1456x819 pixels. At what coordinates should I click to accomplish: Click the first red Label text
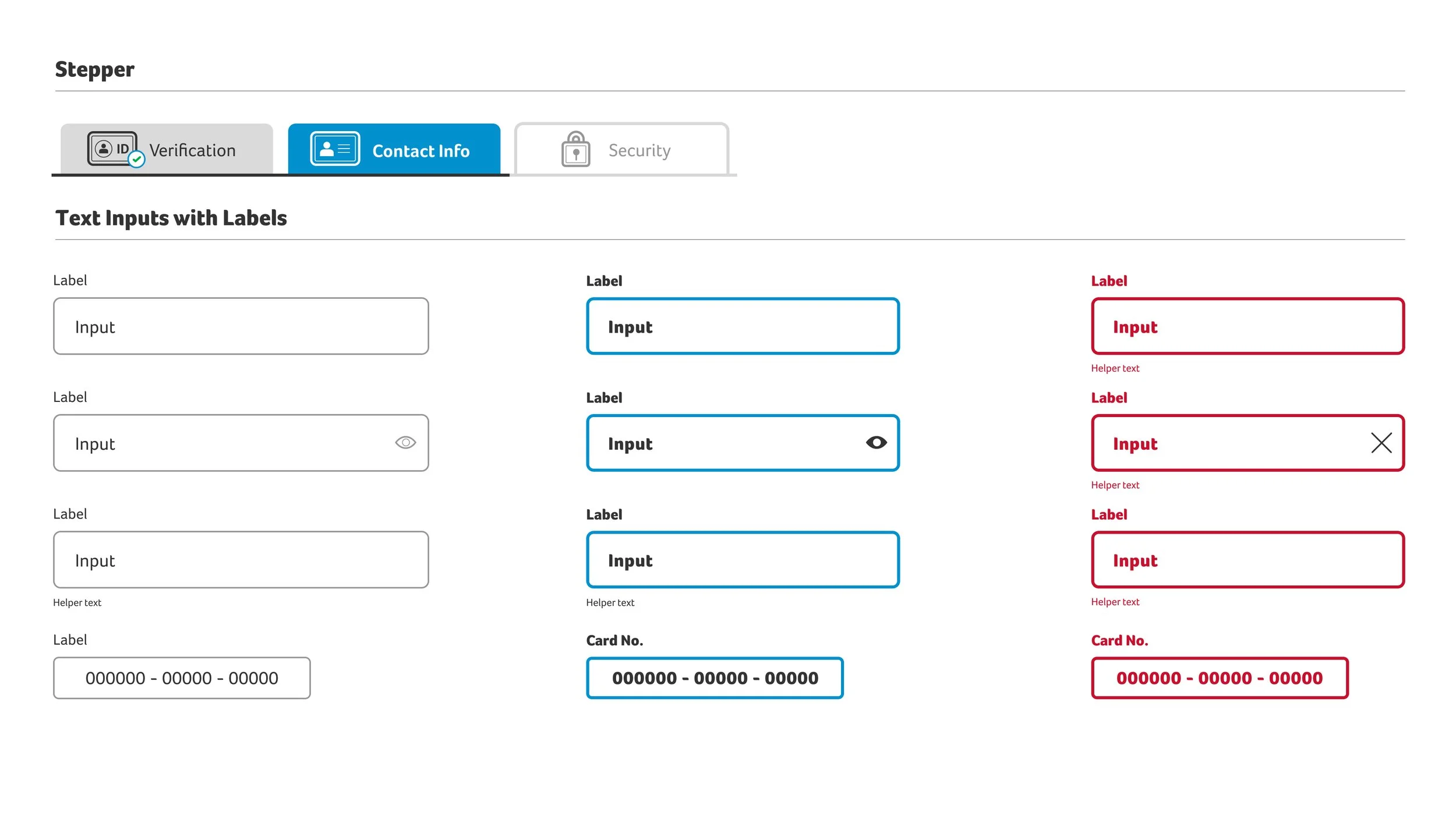pos(1109,281)
